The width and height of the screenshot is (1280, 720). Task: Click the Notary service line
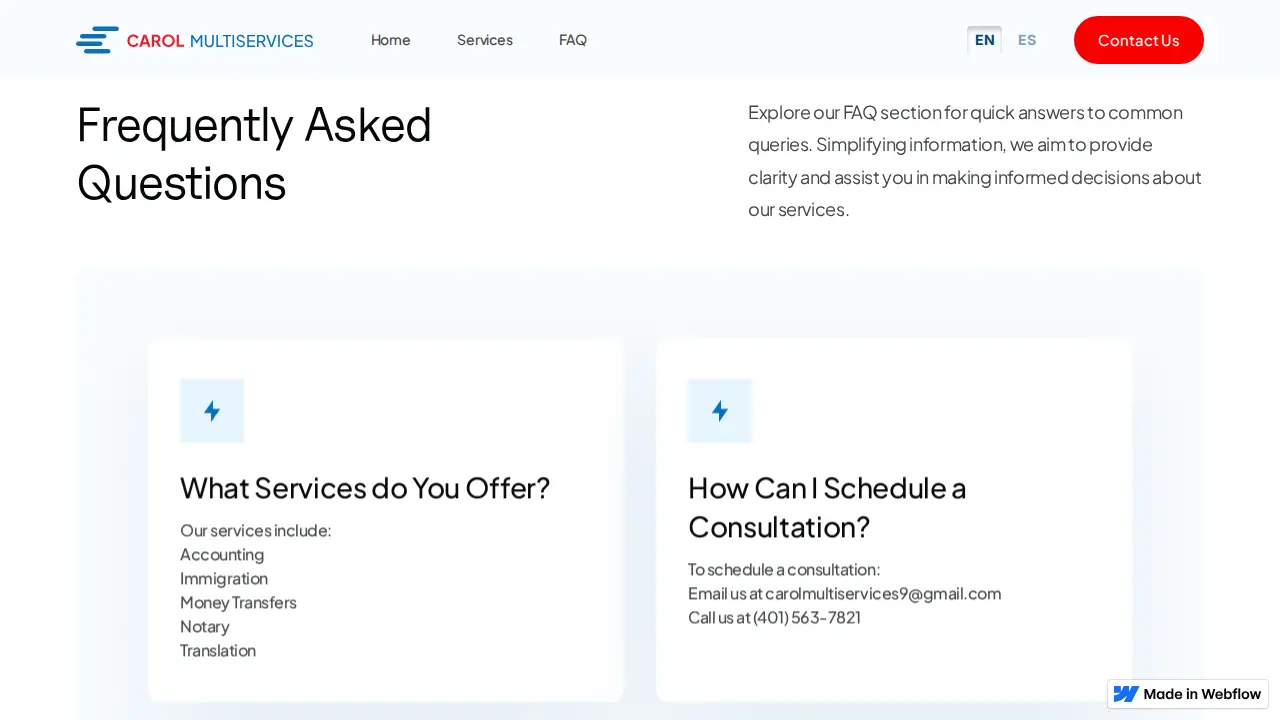[205, 626]
